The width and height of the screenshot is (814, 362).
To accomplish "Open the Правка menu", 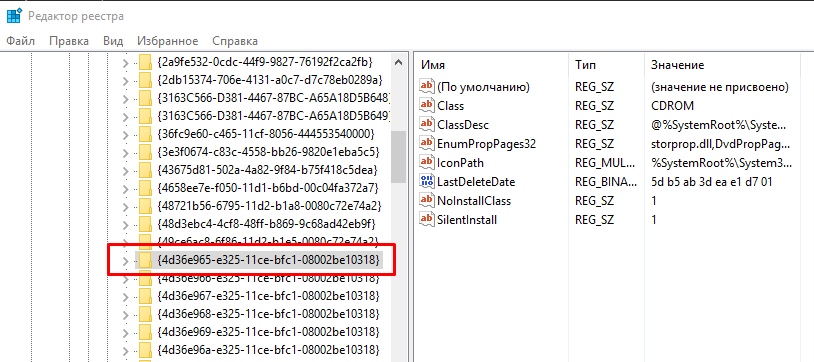I will (69, 41).
